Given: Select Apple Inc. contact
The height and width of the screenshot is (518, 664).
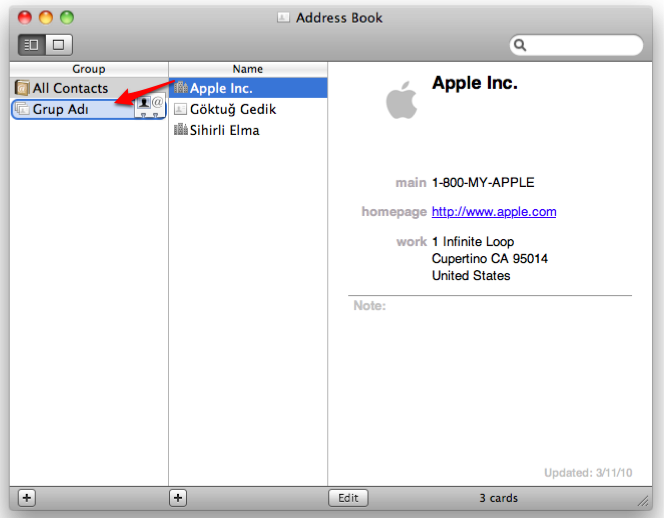Looking at the screenshot, I should tap(221, 88).
